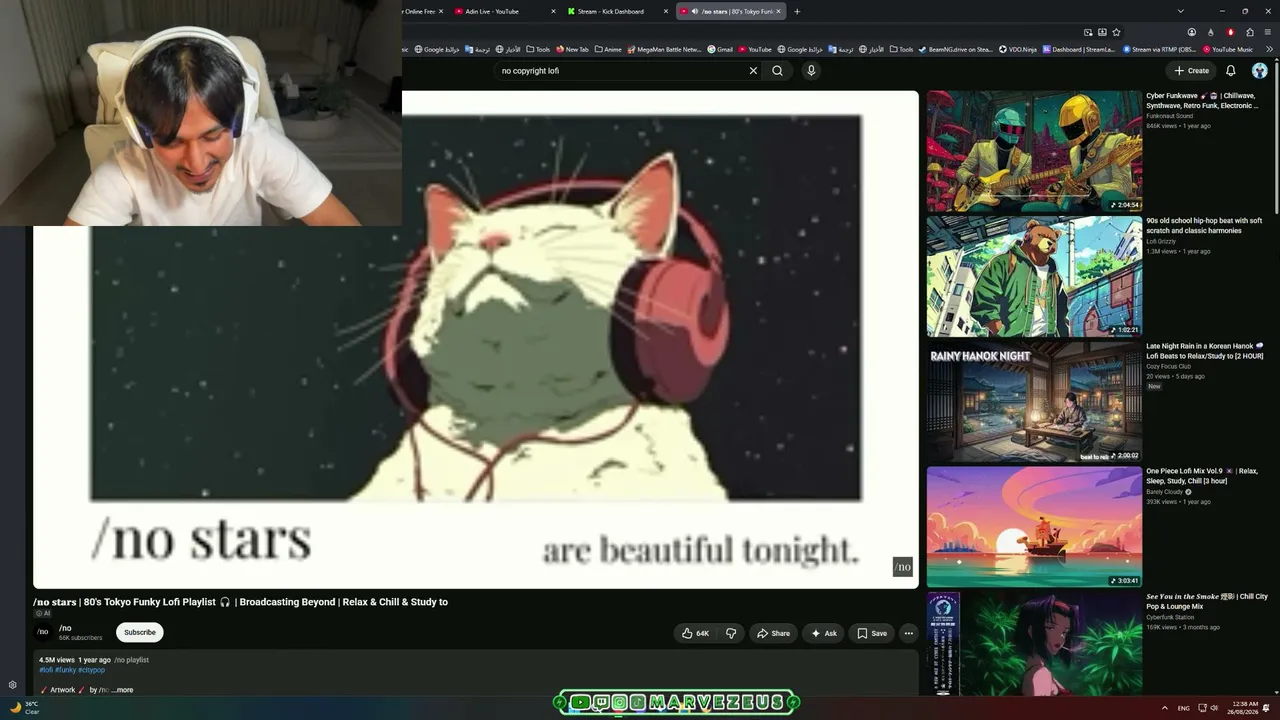Open the #funky hashtag link

65,670
